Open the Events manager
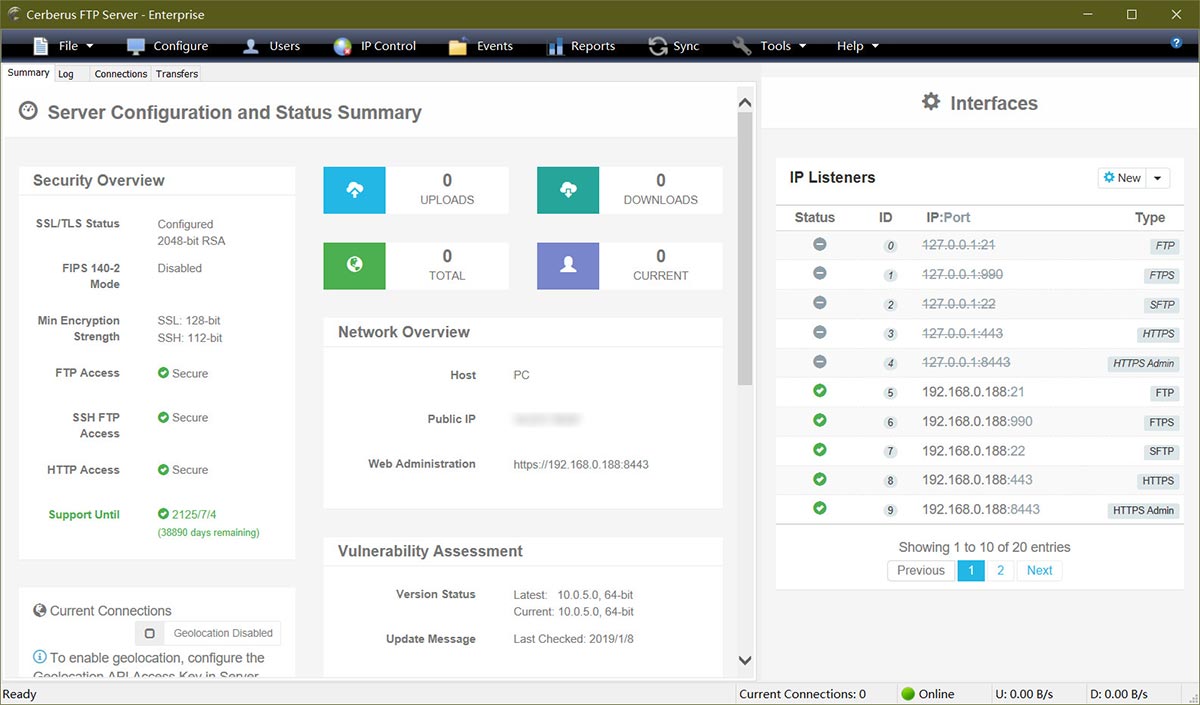 tap(481, 46)
